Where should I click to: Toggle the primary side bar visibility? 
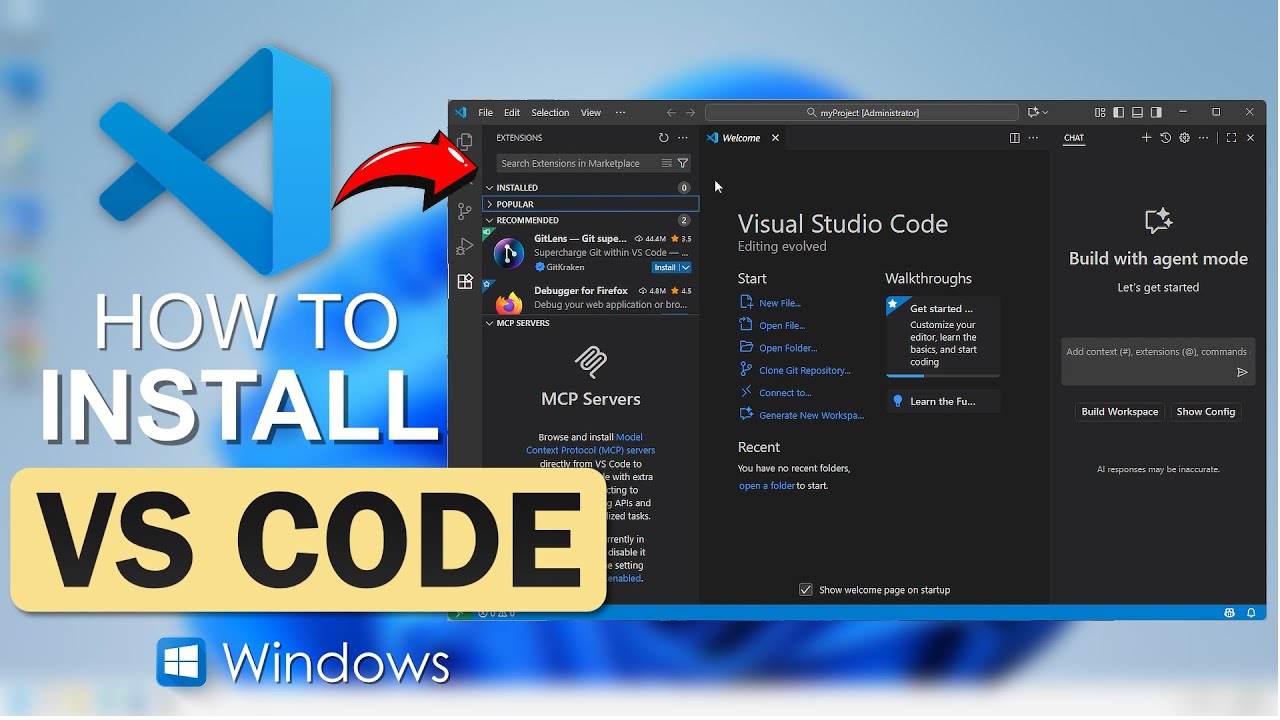pyautogui.click(x=1119, y=113)
